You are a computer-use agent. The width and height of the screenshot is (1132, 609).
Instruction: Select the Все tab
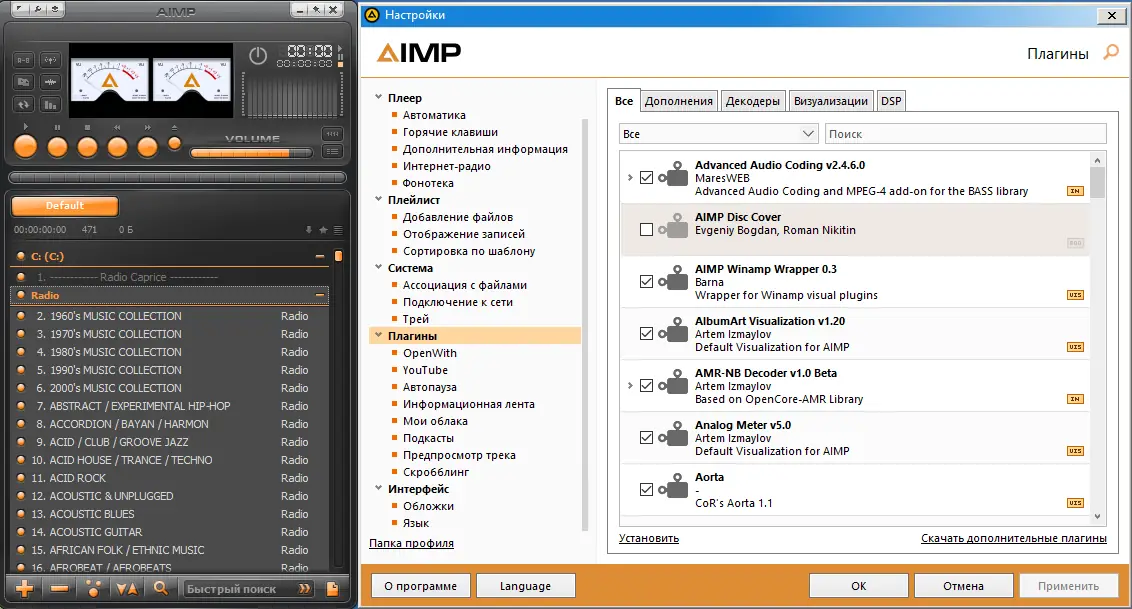click(x=624, y=101)
